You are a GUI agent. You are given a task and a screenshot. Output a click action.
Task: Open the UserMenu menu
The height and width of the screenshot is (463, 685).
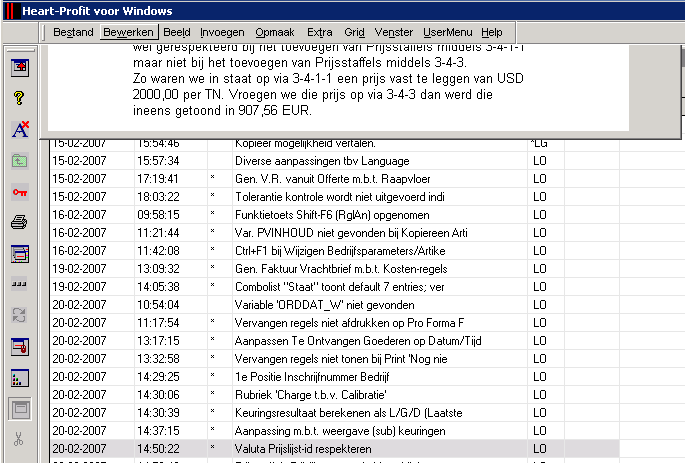447,32
